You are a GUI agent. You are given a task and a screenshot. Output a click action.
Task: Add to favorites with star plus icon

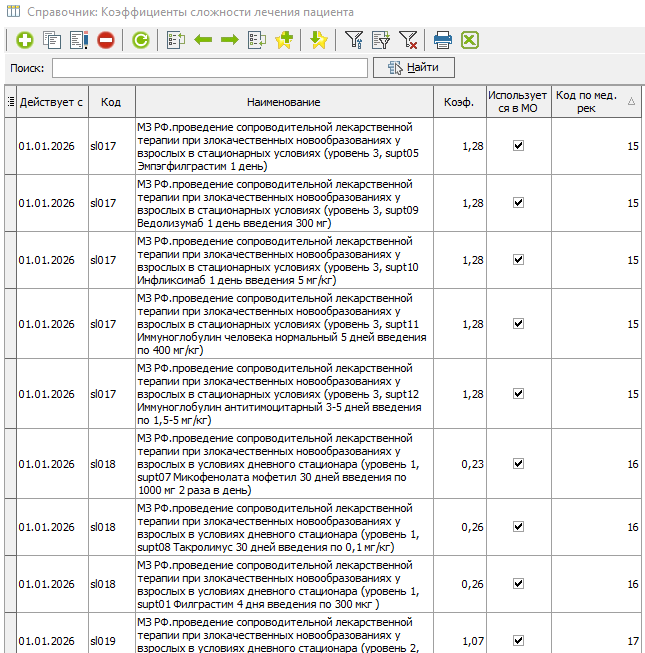pos(284,40)
